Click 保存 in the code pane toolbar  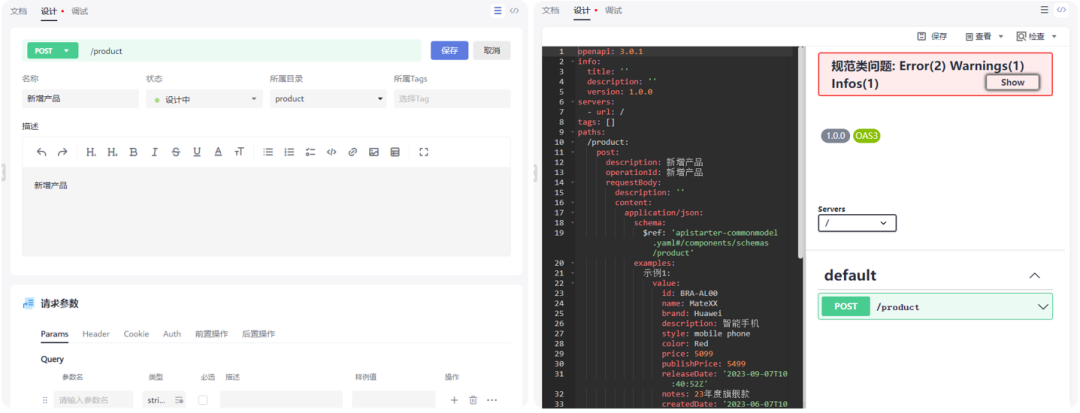932,36
